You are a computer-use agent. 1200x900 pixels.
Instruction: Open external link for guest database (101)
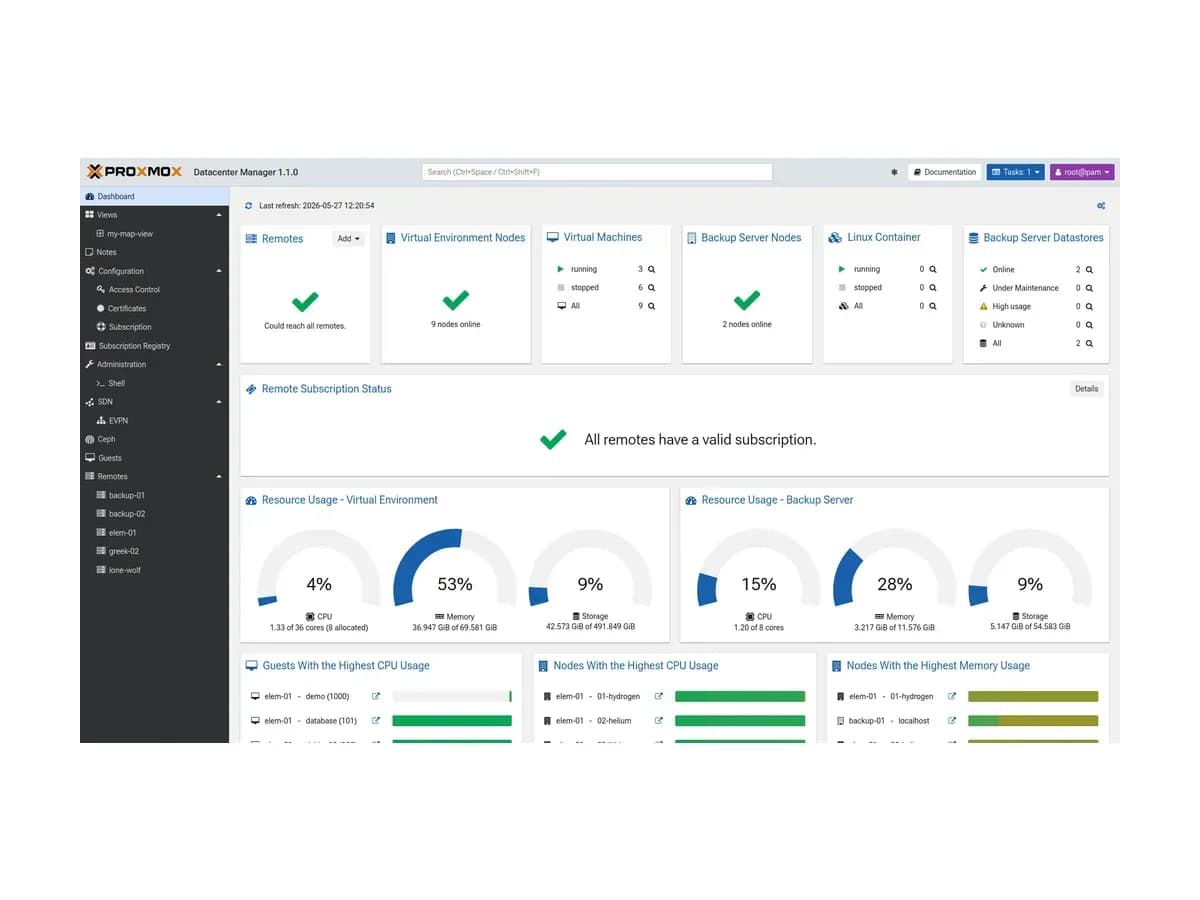pyautogui.click(x=376, y=720)
